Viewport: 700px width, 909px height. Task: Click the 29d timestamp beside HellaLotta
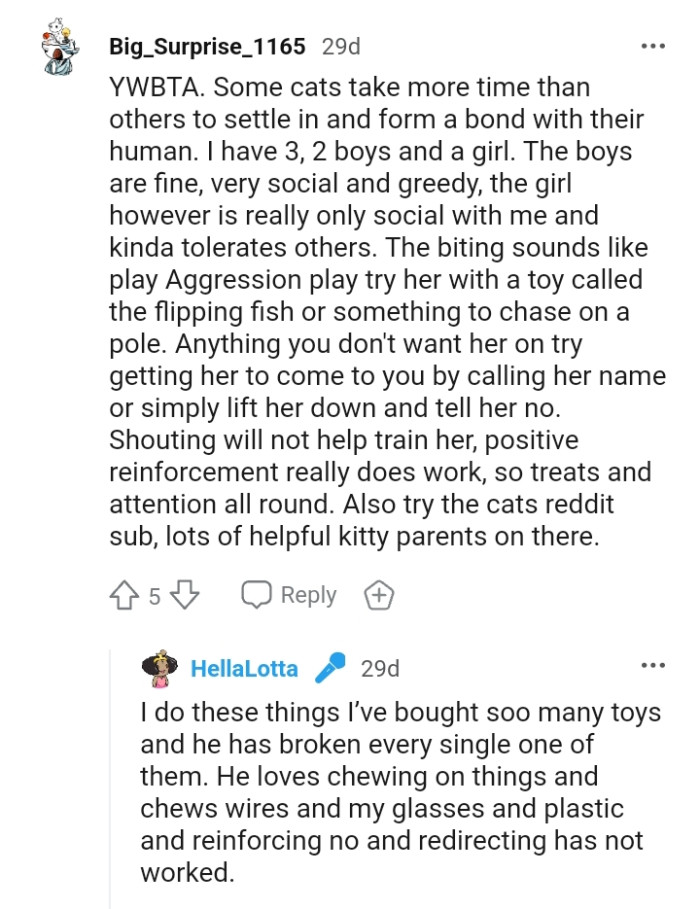[380, 668]
